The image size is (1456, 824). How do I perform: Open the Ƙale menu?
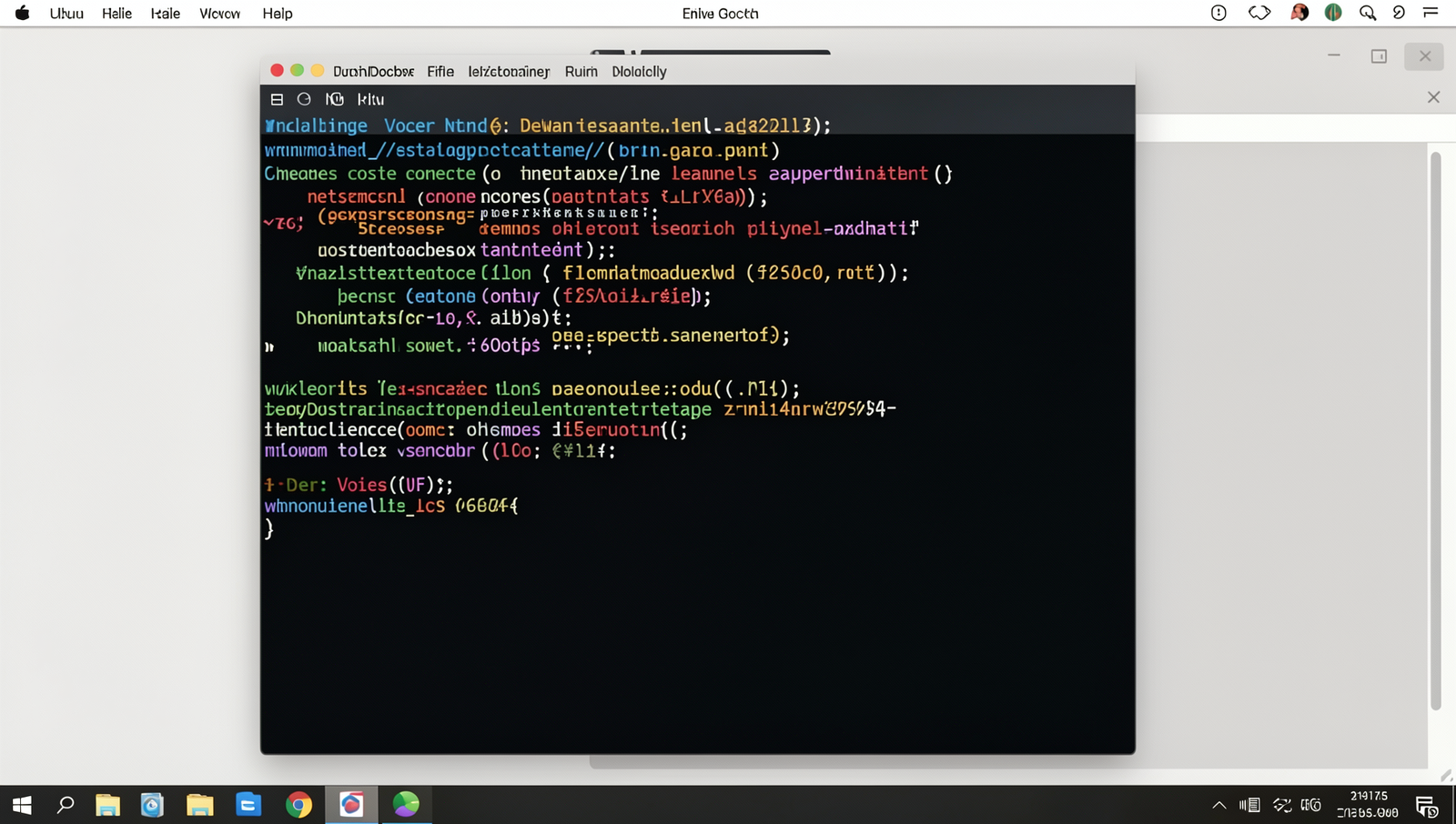point(165,14)
